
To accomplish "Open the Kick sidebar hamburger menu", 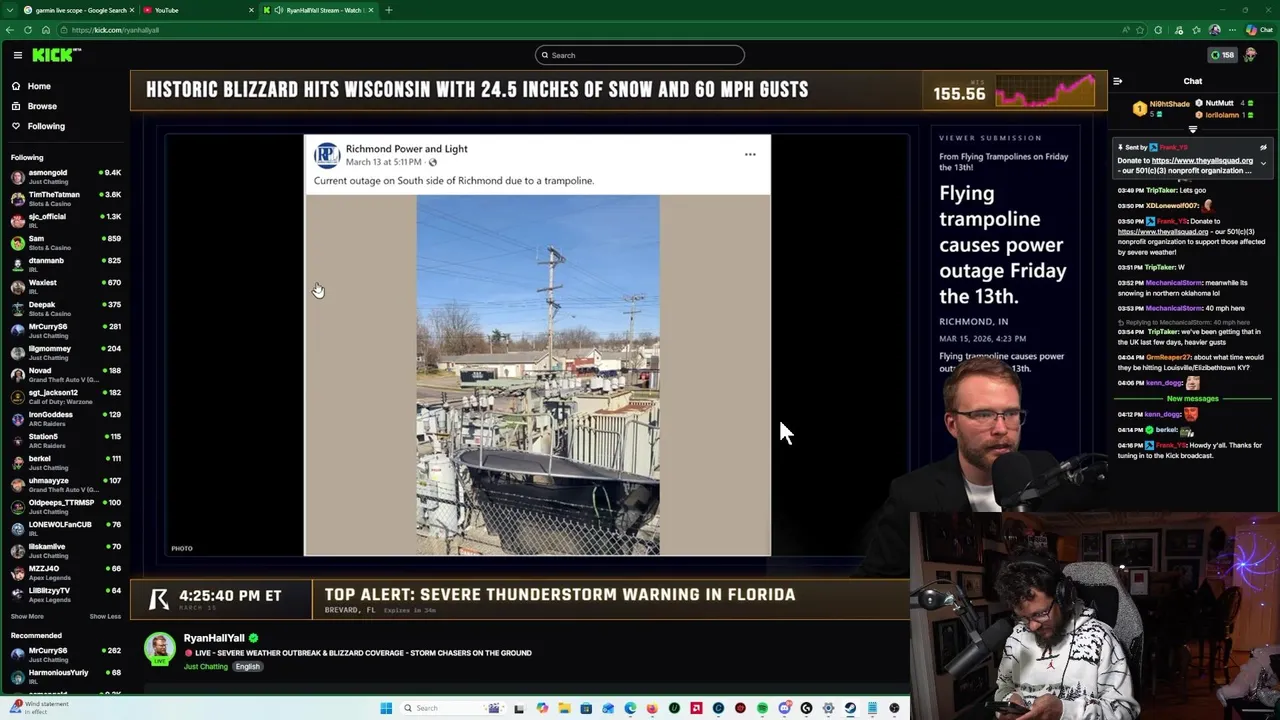I will (17, 55).
